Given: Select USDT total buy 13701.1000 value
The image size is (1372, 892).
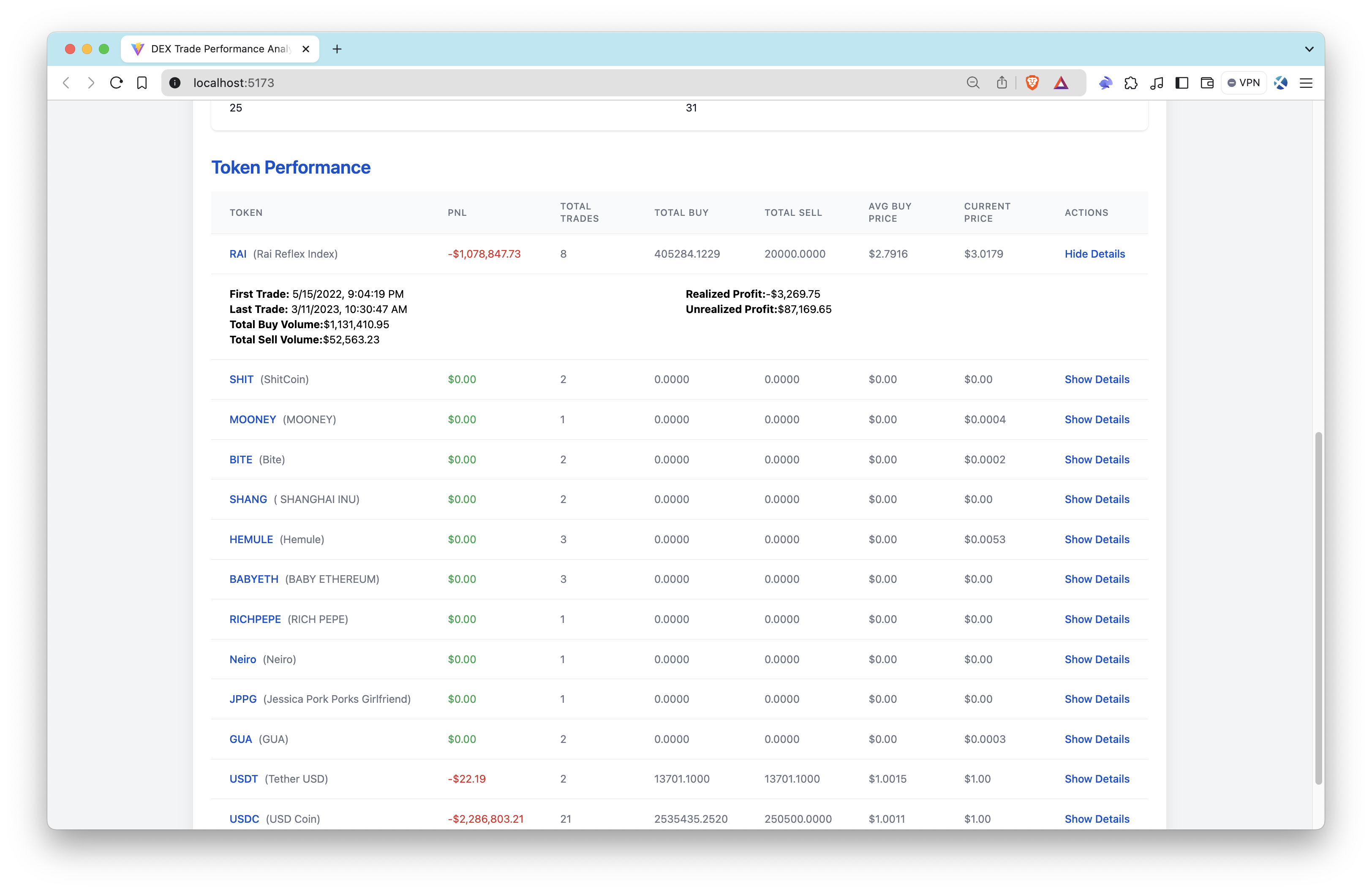Looking at the screenshot, I should tap(682, 779).
